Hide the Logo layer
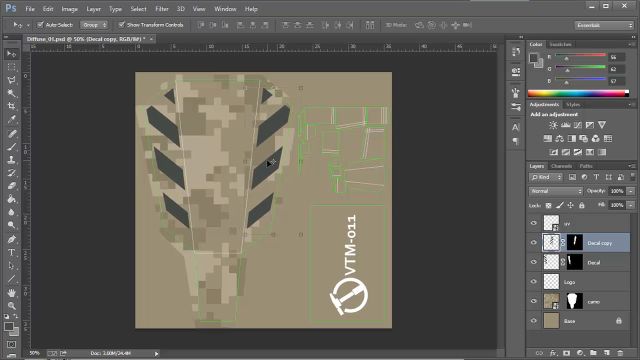 coord(533,282)
